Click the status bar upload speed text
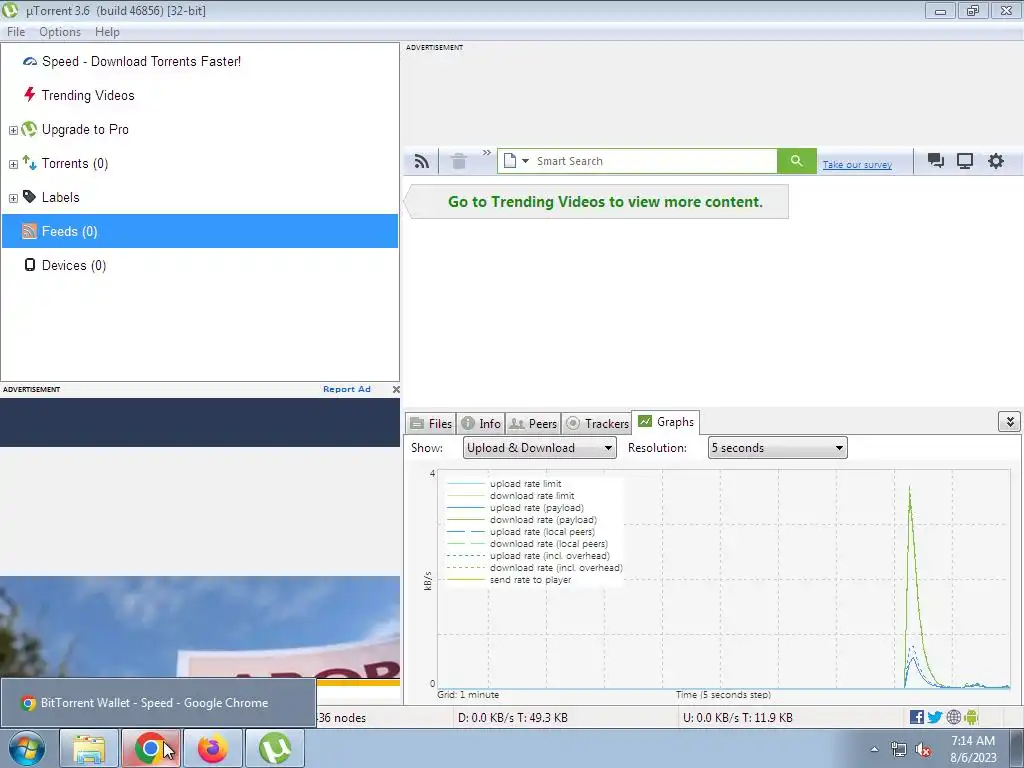Screen dimensions: 1024x768 click(x=737, y=718)
